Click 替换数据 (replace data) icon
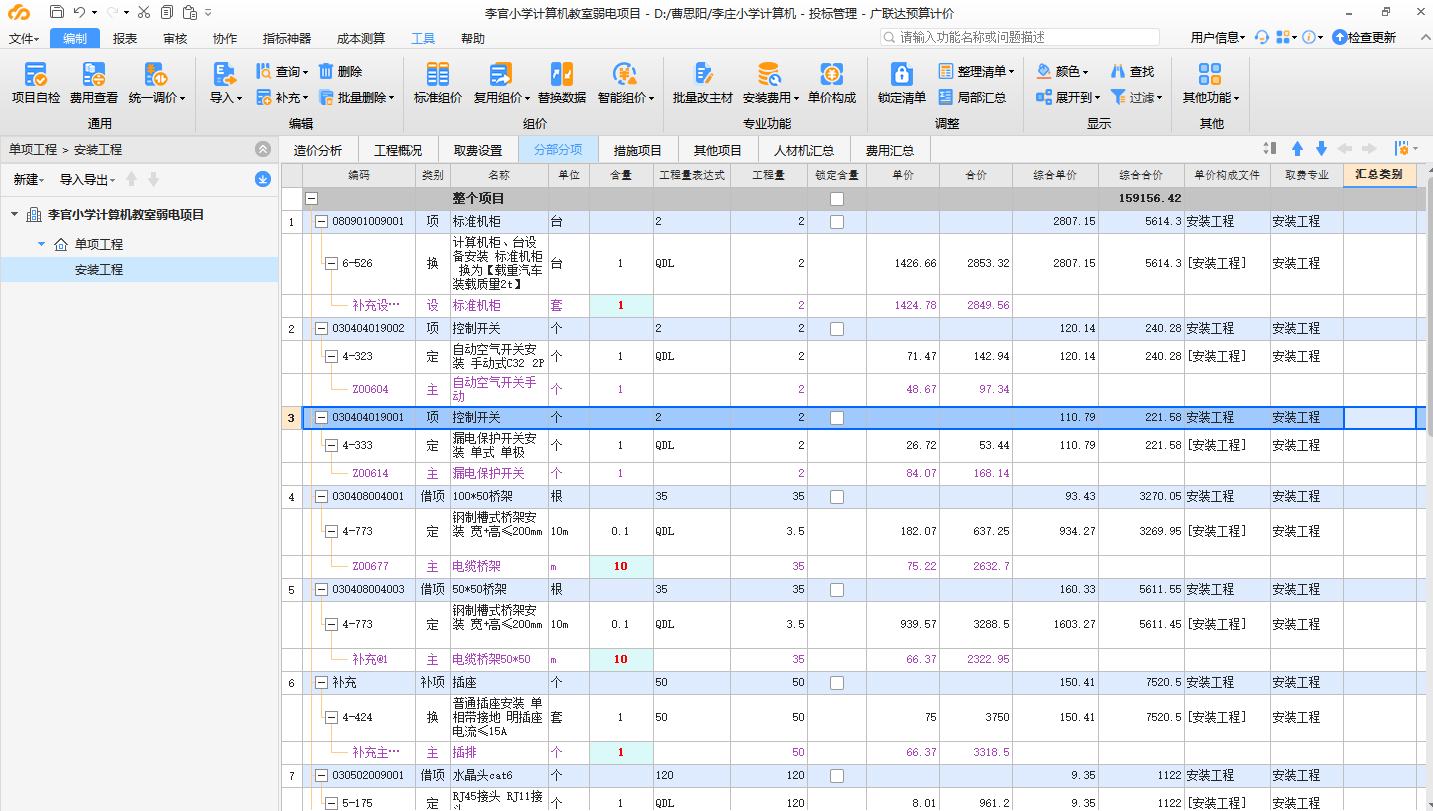This screenshot has width=1433, height=811. coord(562,74)
